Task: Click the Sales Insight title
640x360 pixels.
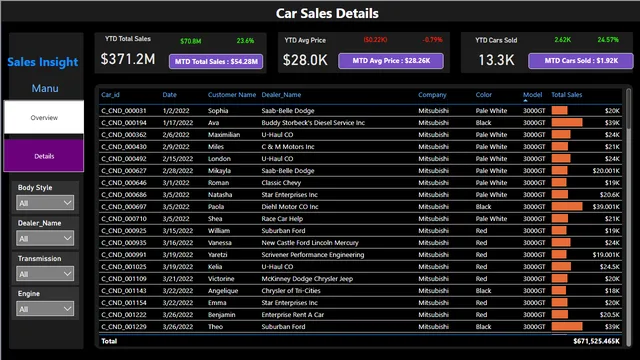Action: click(x=42, y=62)
